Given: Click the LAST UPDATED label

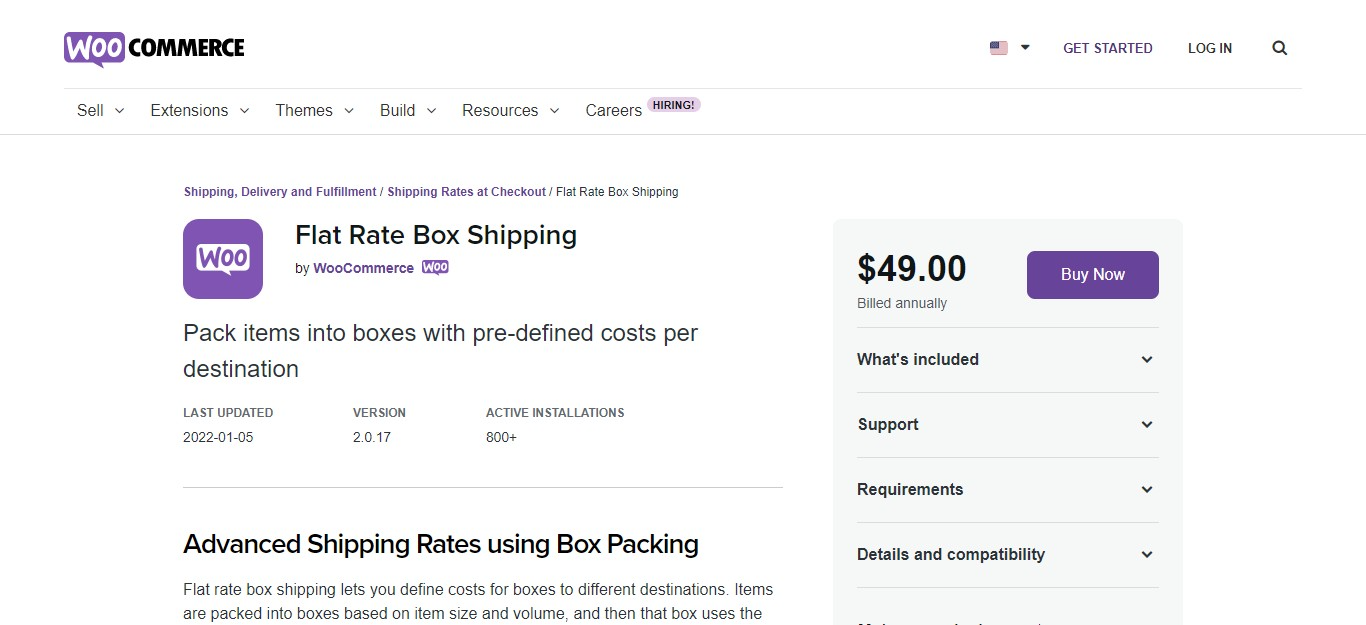Looking at the screenshot, I should (x=228, y=413).
